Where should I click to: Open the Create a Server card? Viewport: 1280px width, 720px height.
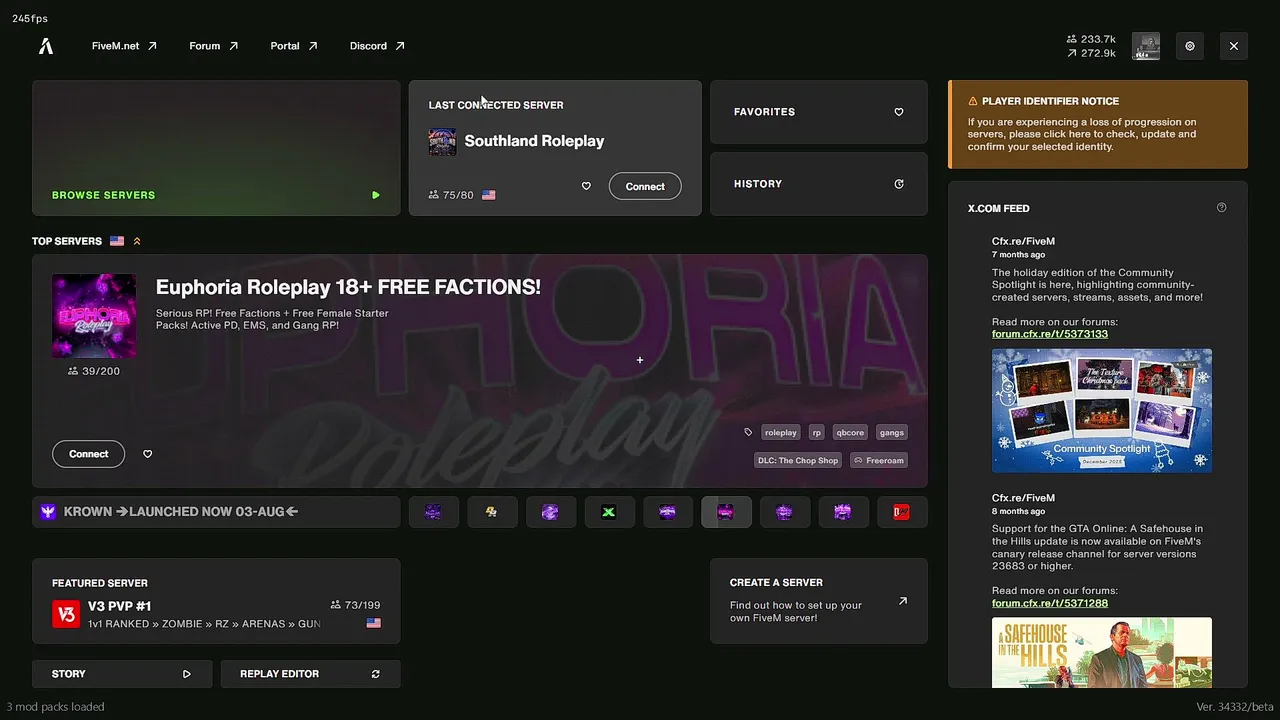click(x=818, y=601)
